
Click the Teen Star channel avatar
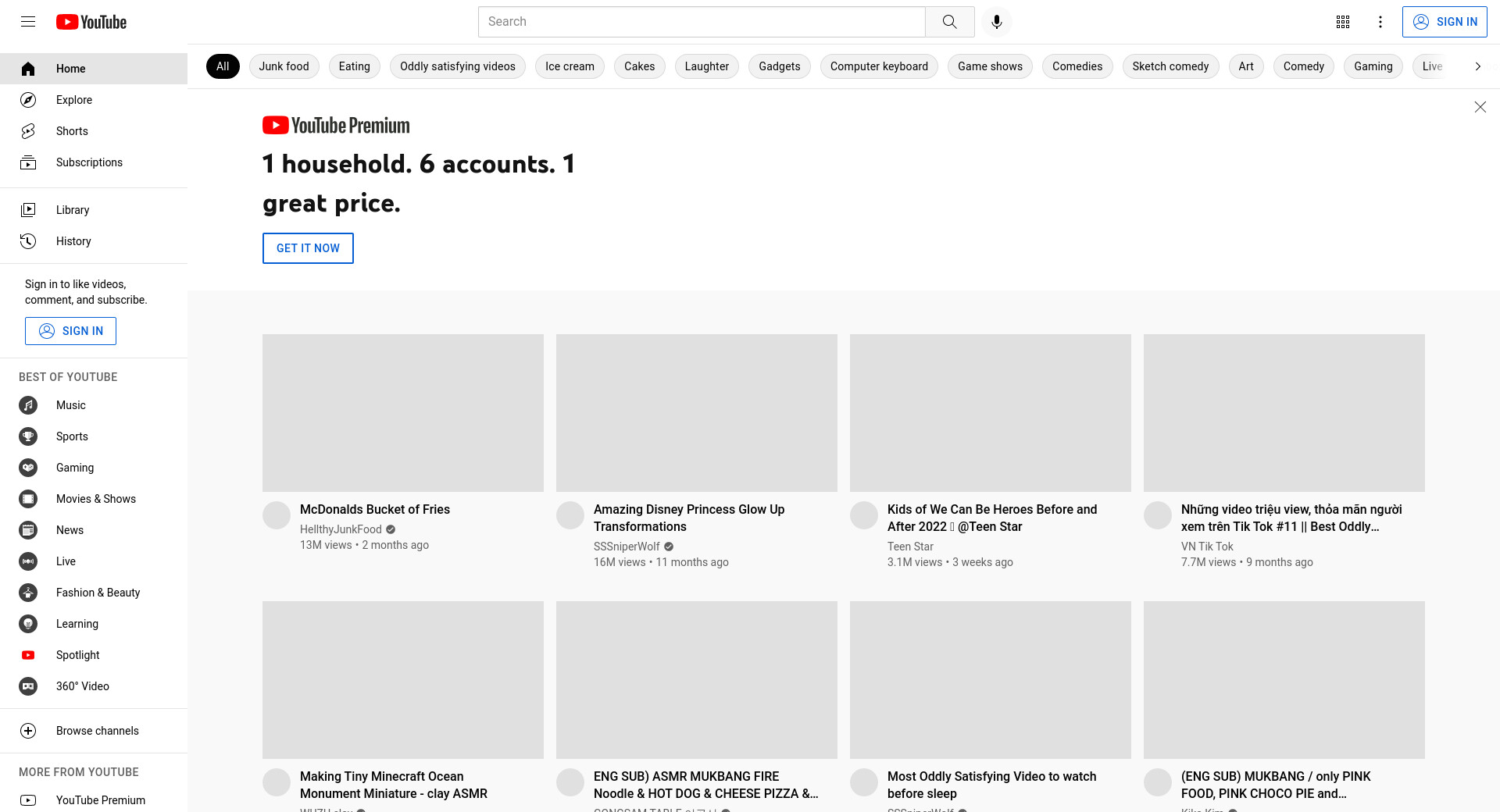(x=864, y=515)
